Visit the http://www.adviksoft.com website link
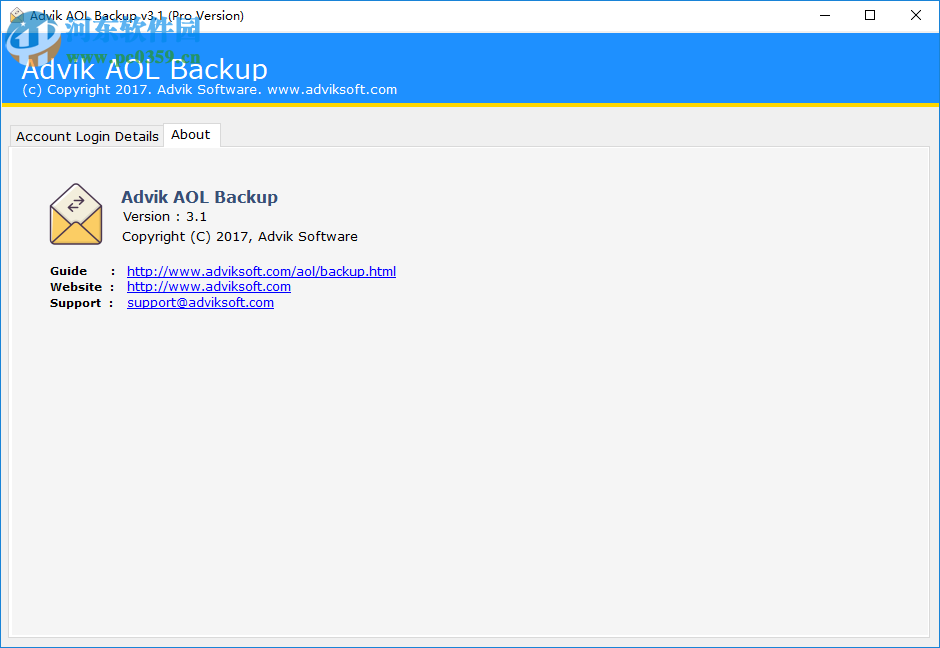 208,287
